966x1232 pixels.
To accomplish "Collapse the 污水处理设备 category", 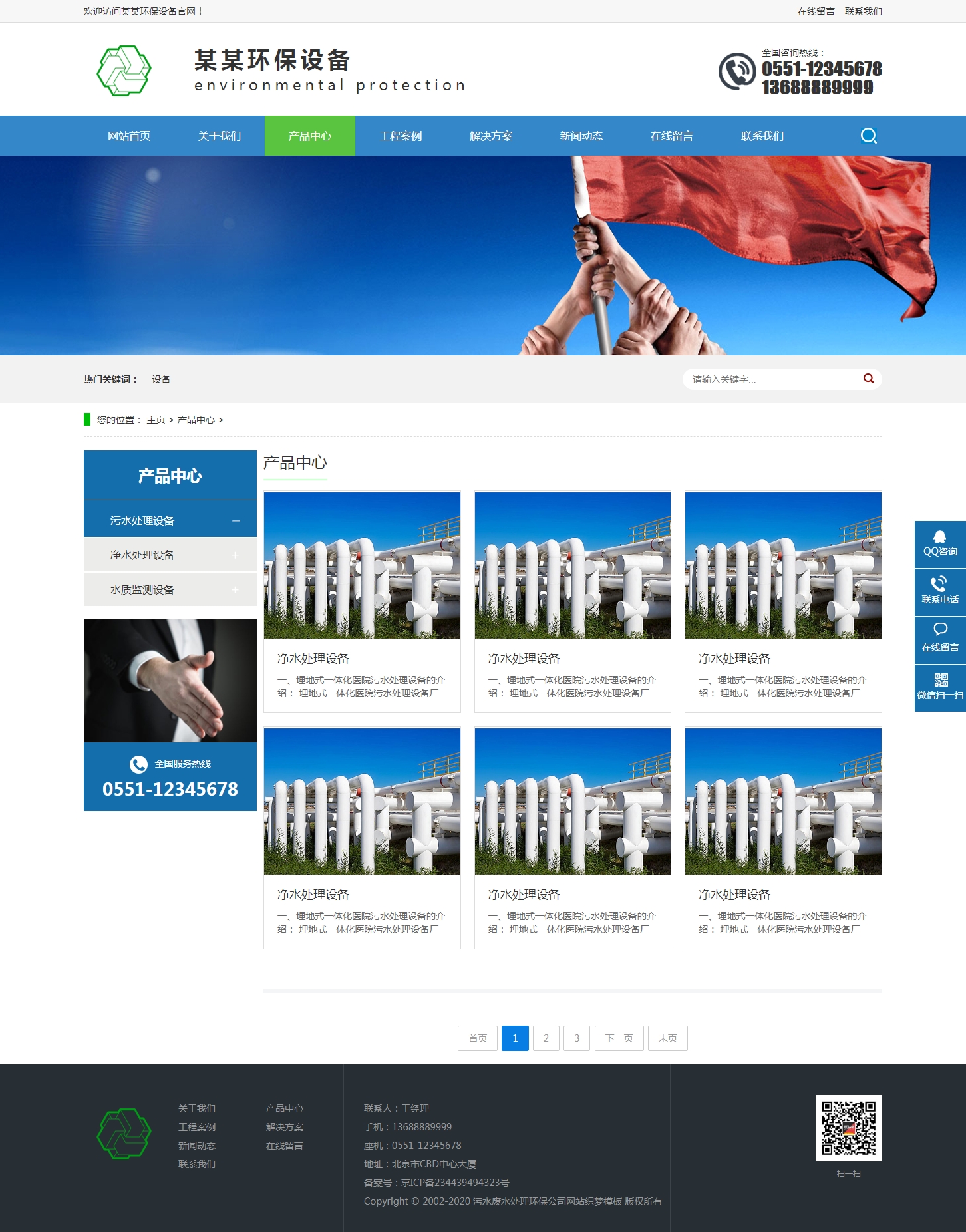I will point(236,520).
